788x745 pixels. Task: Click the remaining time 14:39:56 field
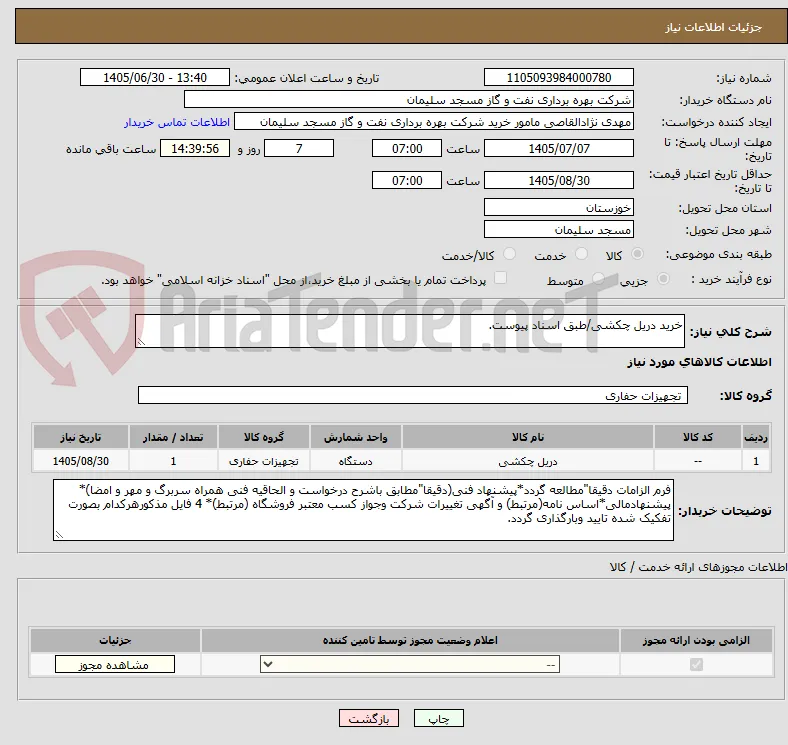click(194, 148)
